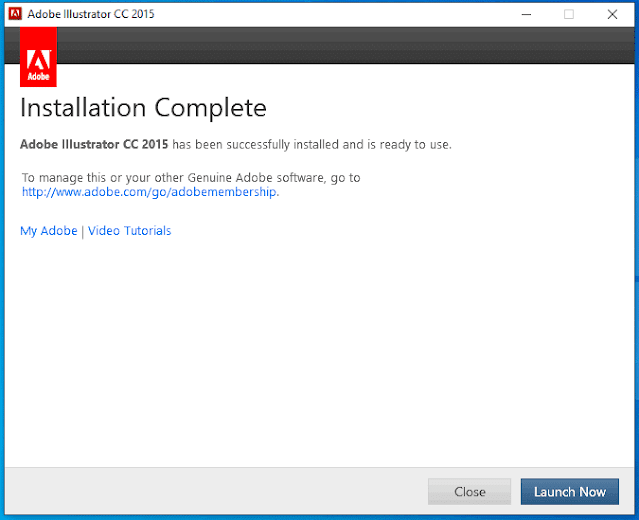Image resolution: width=639 pixels, height=520 pixels.
Task: Close the installer window with X
Action: pos(612,14)
